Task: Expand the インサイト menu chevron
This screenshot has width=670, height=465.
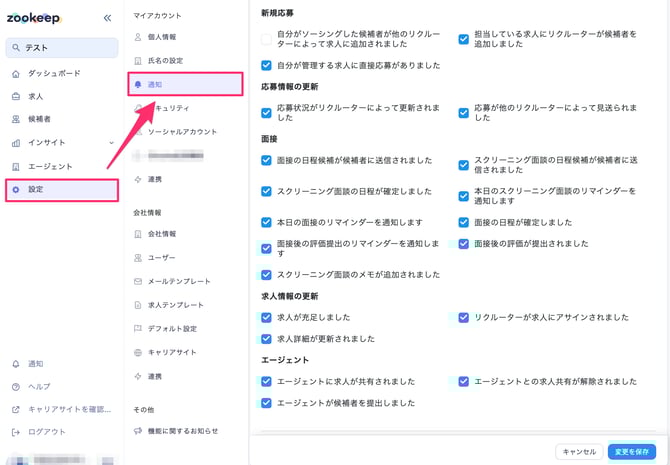Action: pos(112,143)
